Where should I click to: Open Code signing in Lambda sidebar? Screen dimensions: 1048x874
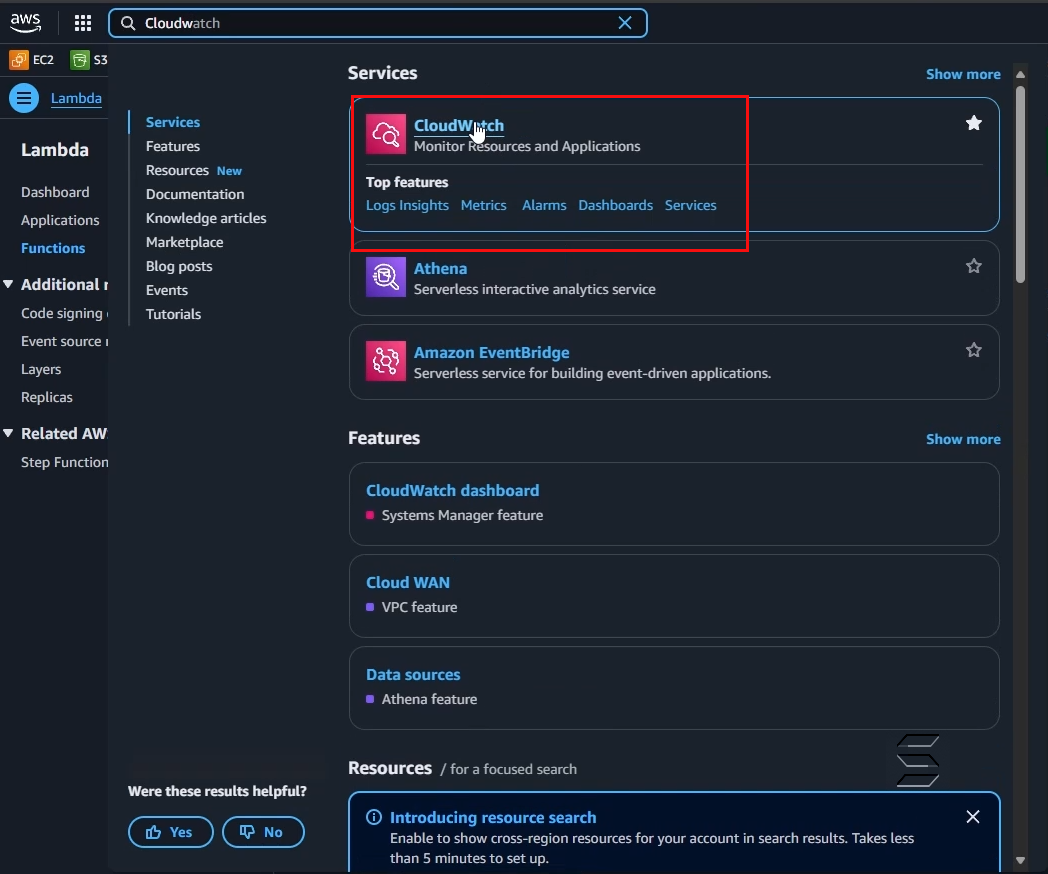tap(64, 313)
